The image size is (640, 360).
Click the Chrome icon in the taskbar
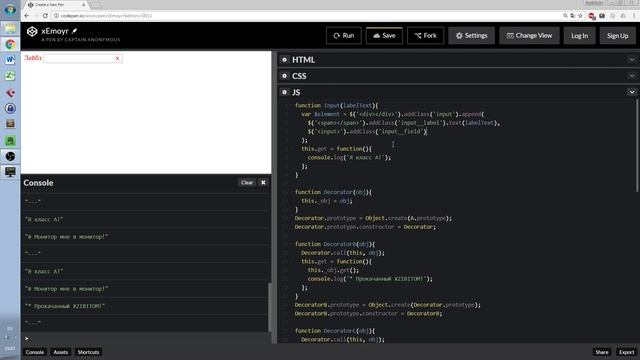(x=10, y=44)
